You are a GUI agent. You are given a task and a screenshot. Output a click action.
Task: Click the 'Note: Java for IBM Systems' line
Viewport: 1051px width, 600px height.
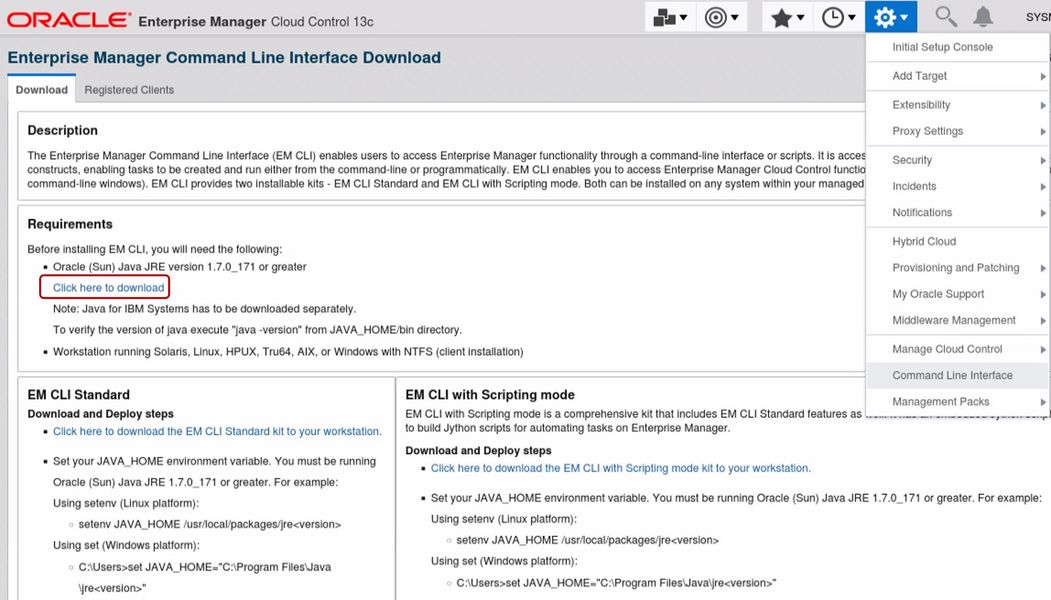[x=204, y=309]
